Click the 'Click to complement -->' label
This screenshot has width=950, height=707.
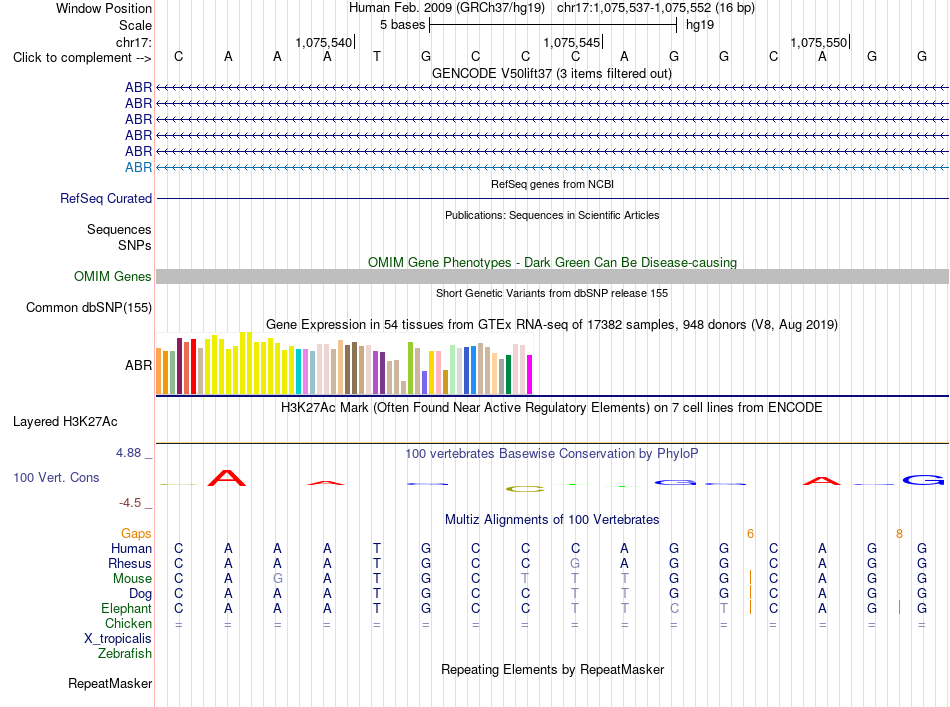click(82, 58)
